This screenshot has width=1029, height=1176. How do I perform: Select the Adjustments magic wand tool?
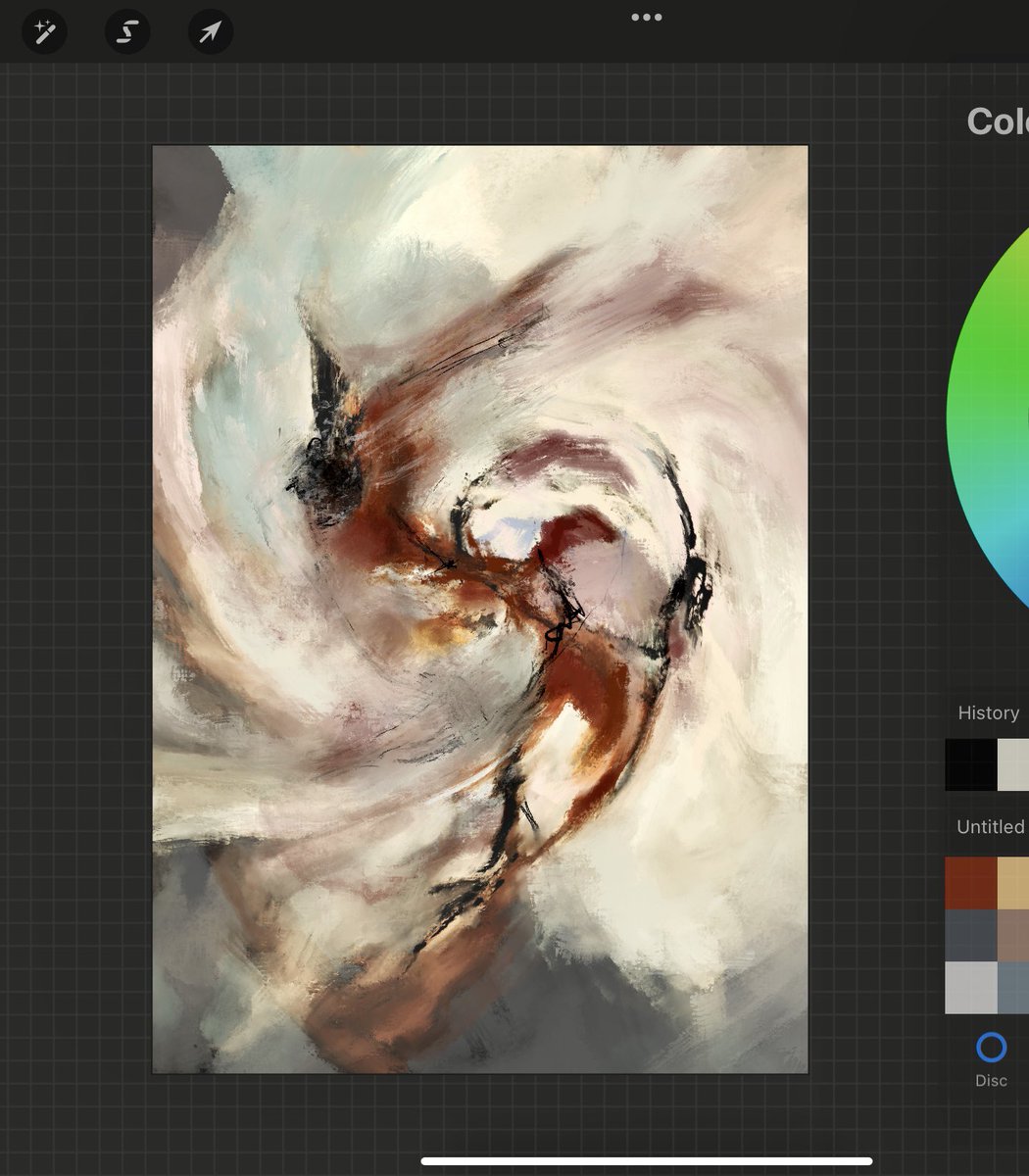pos(44,31)
